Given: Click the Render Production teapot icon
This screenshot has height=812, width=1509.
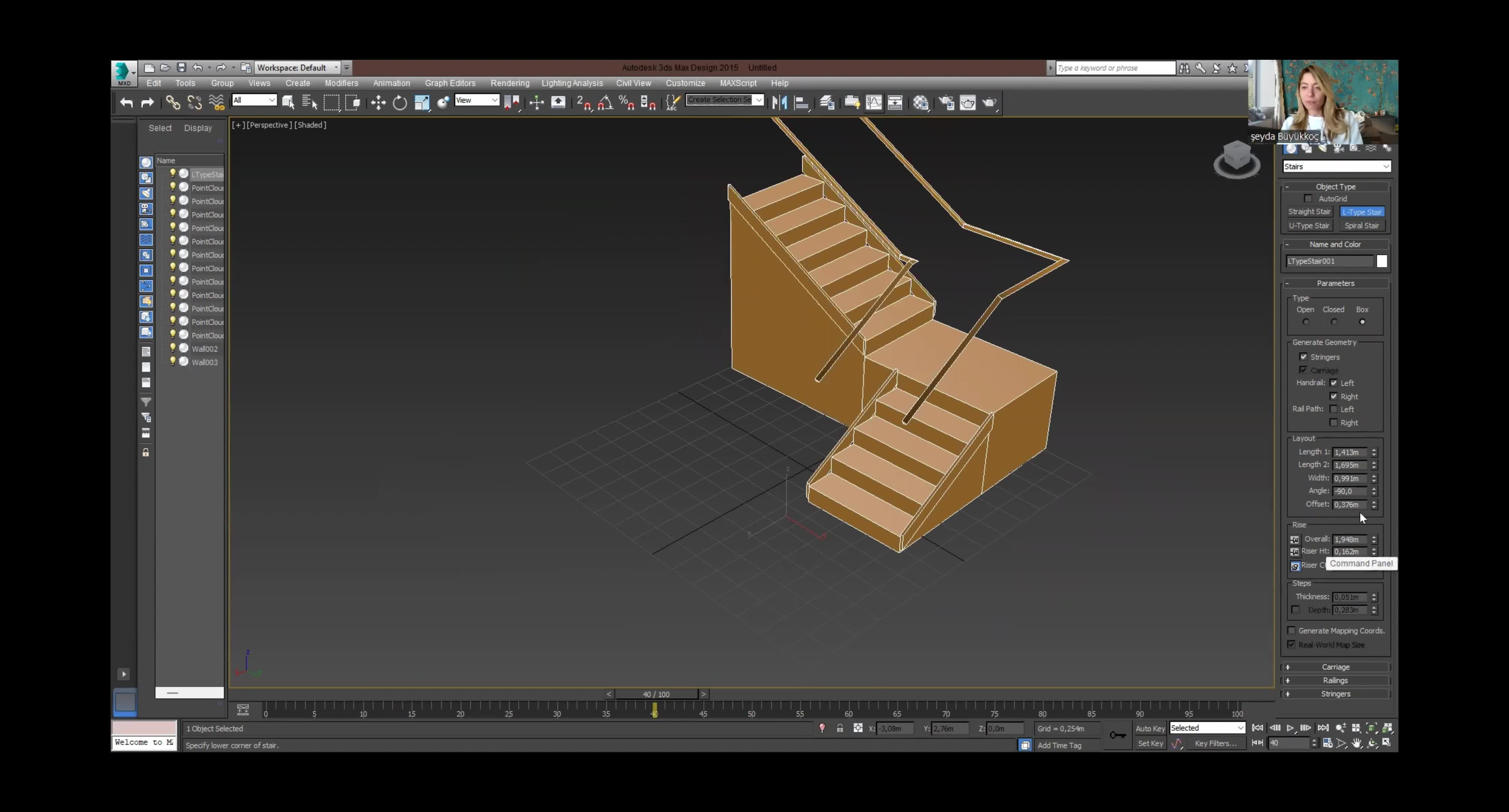Looking at the screenshot, I should [989, 103].
